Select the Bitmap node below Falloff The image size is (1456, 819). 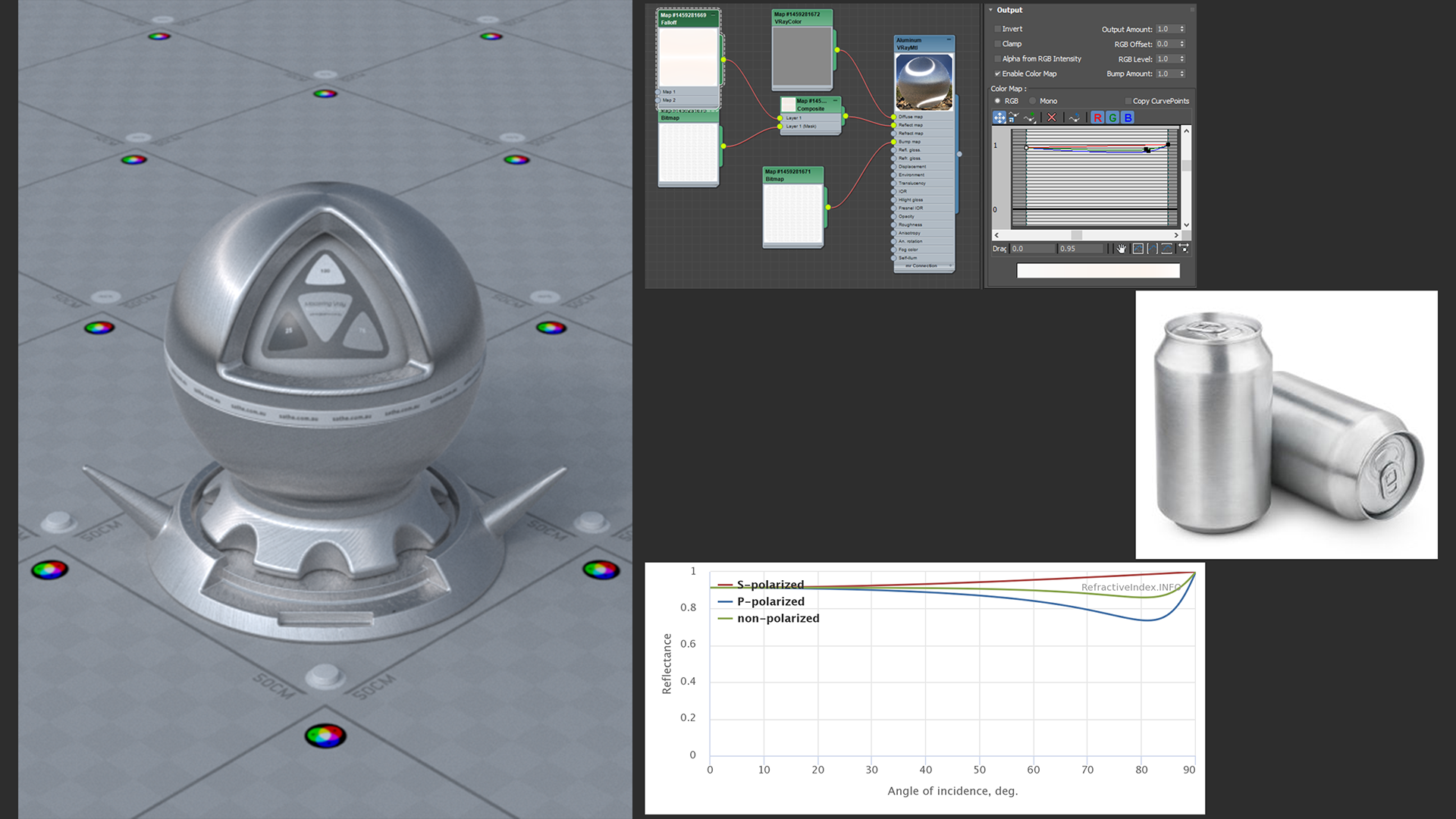689,148
